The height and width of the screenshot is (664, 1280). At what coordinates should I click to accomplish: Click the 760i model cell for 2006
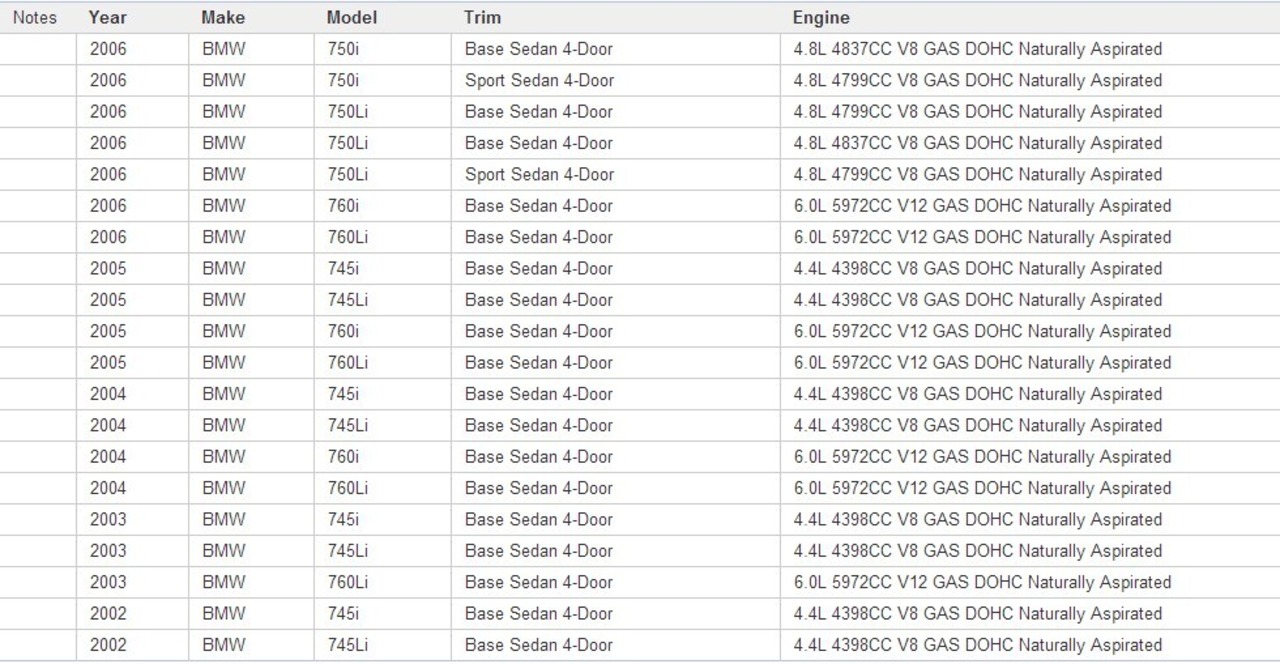(343, 206)
